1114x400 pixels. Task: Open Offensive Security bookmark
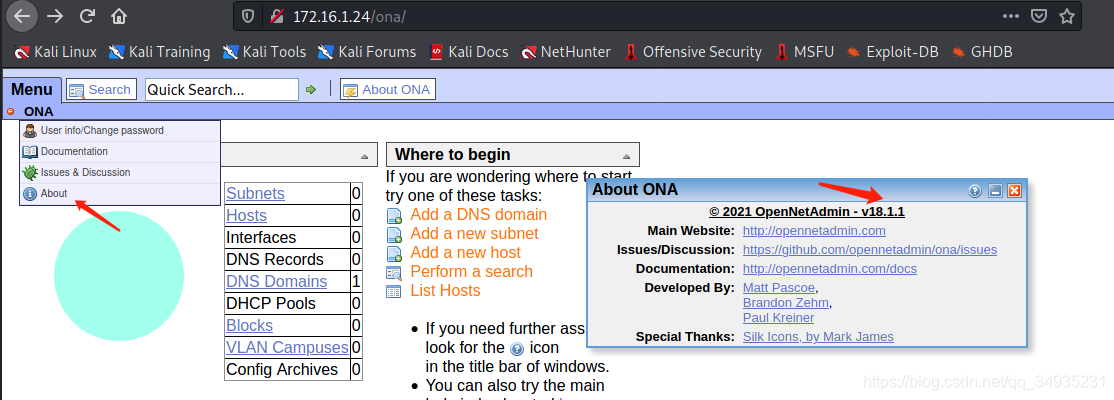click(693, 52)
